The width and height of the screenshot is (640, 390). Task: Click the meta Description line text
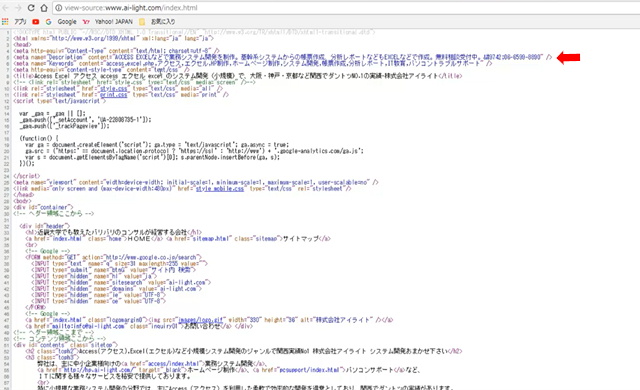click(x=283, y=57)
